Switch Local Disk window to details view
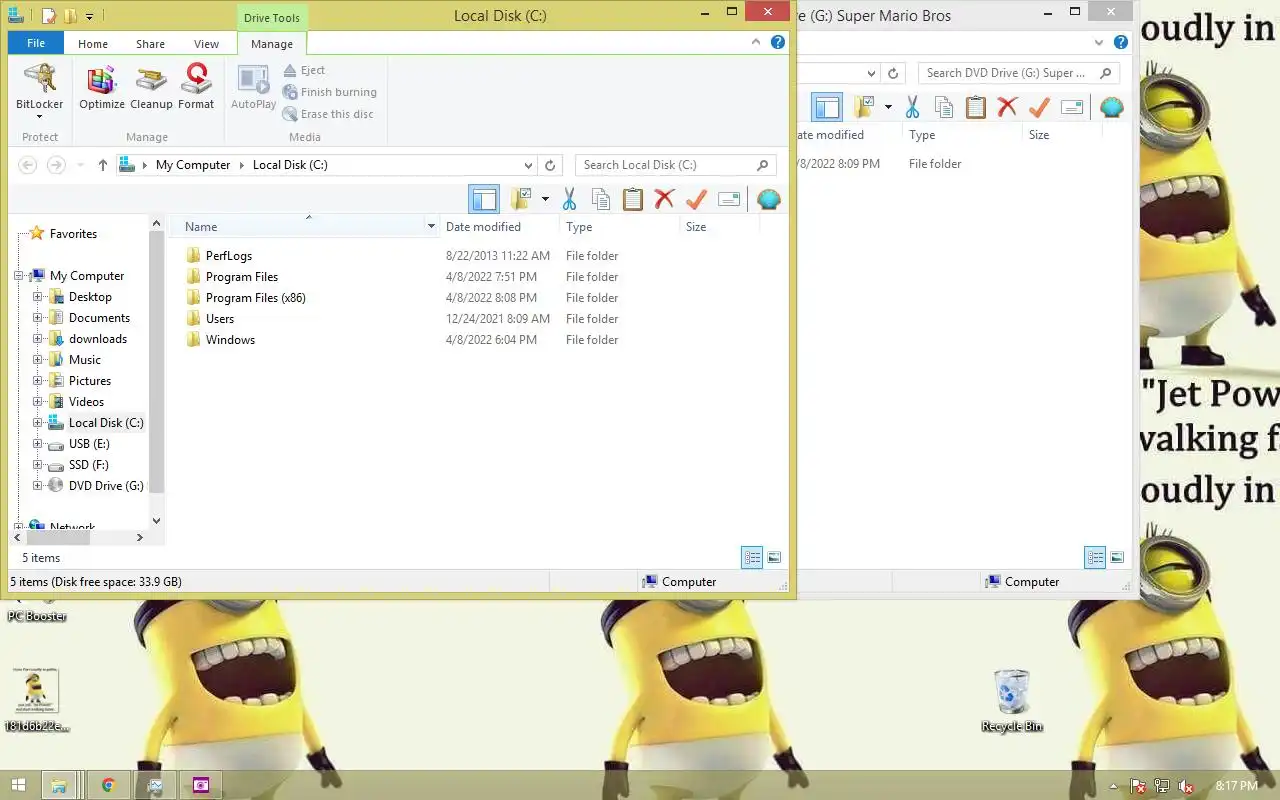The image size is (1280, 800). coord(752,558)
